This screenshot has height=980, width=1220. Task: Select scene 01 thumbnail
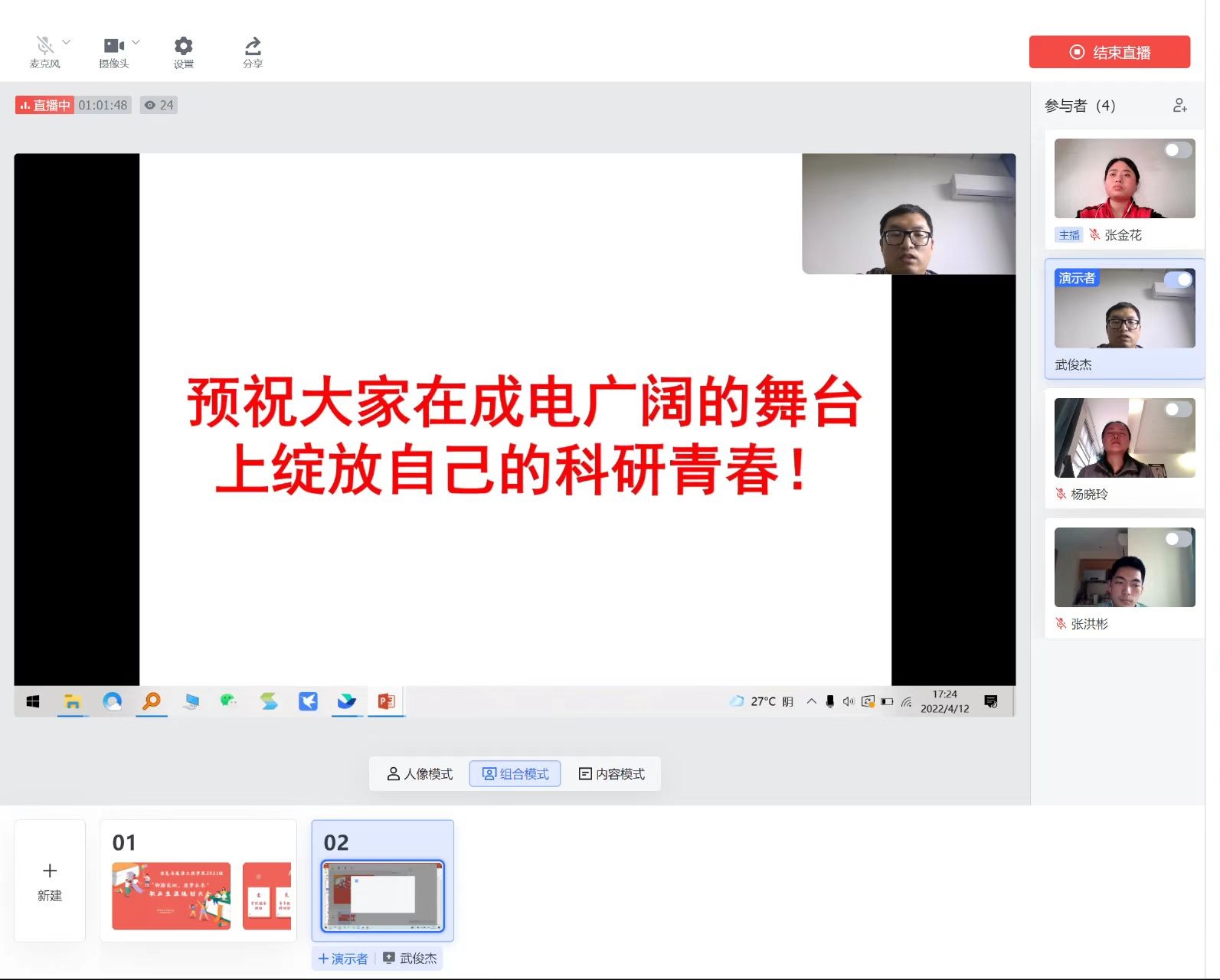[x=198, y=880]
